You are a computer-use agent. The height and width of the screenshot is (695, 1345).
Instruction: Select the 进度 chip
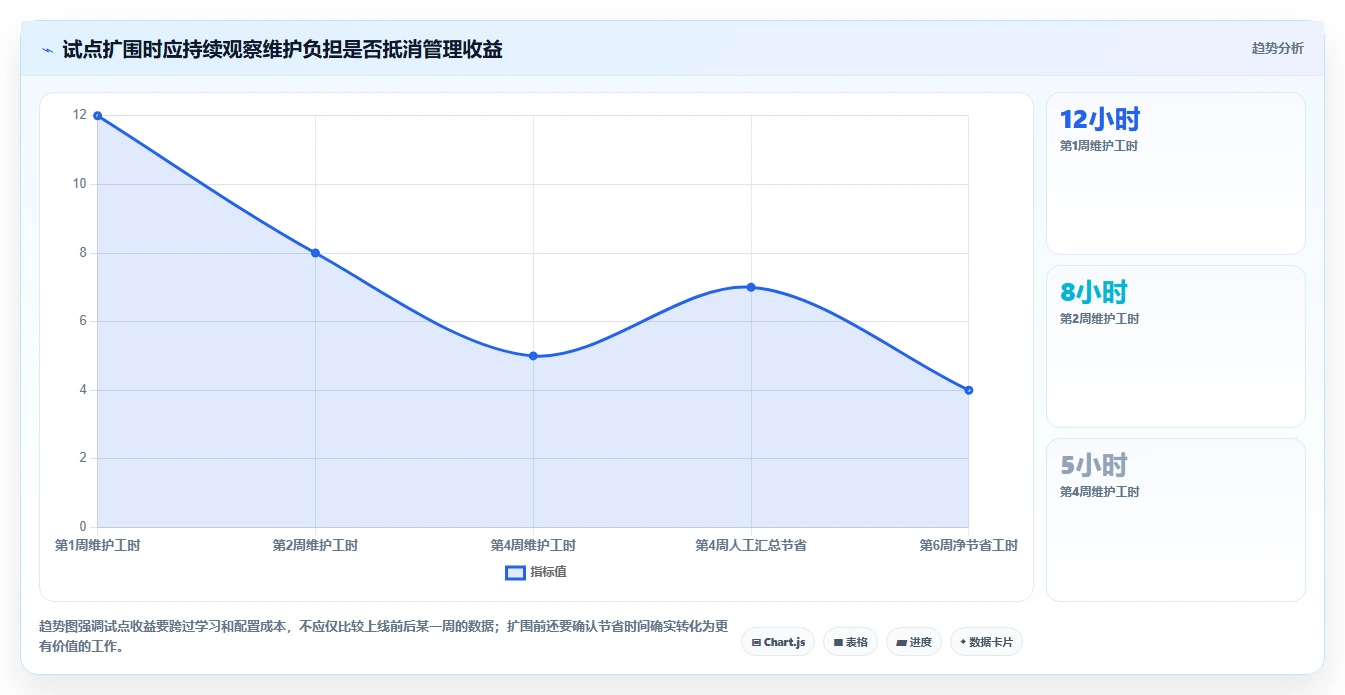[x=914, y=642]
